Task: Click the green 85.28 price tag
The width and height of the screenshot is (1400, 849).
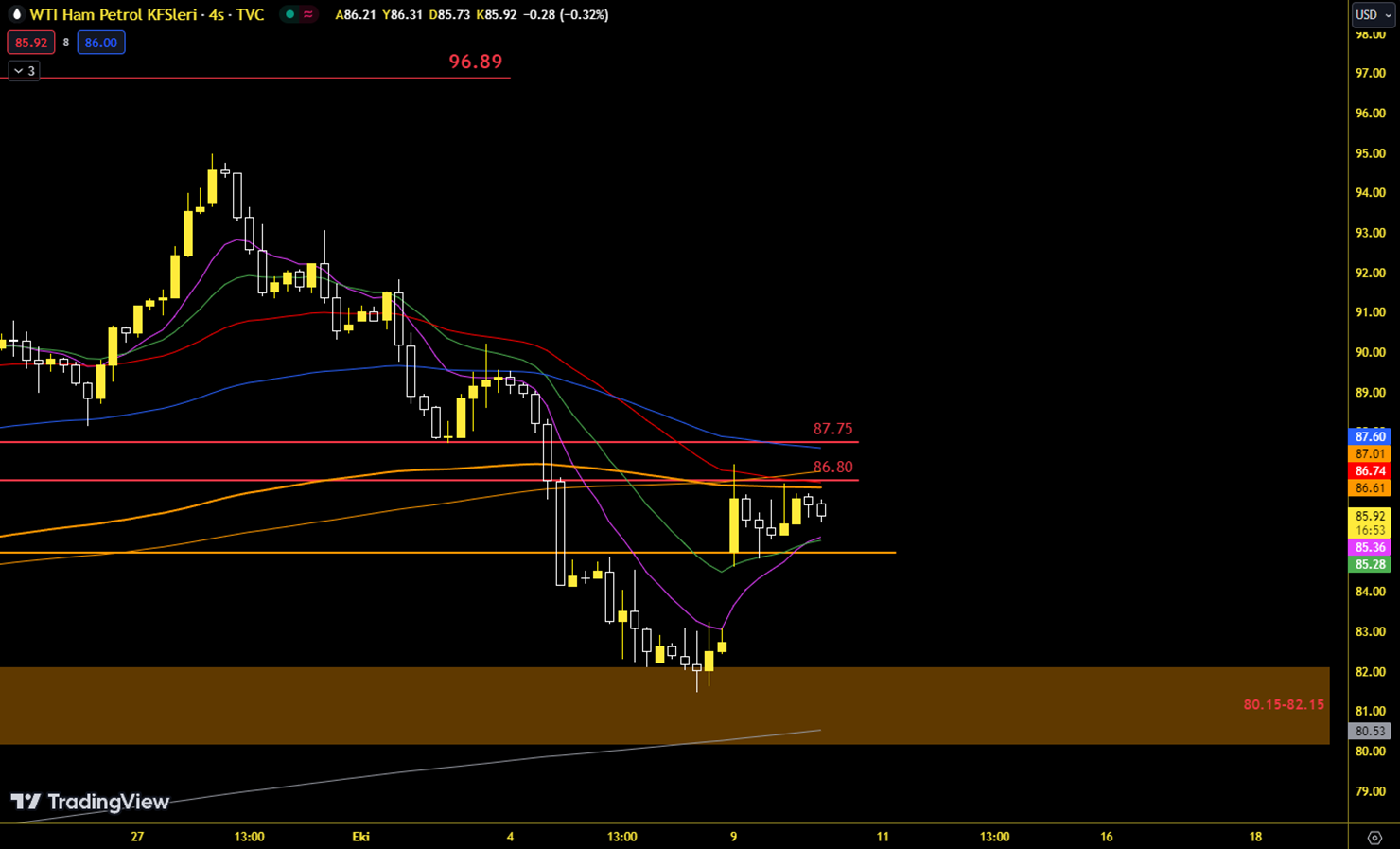Action: coord(1370,565)
